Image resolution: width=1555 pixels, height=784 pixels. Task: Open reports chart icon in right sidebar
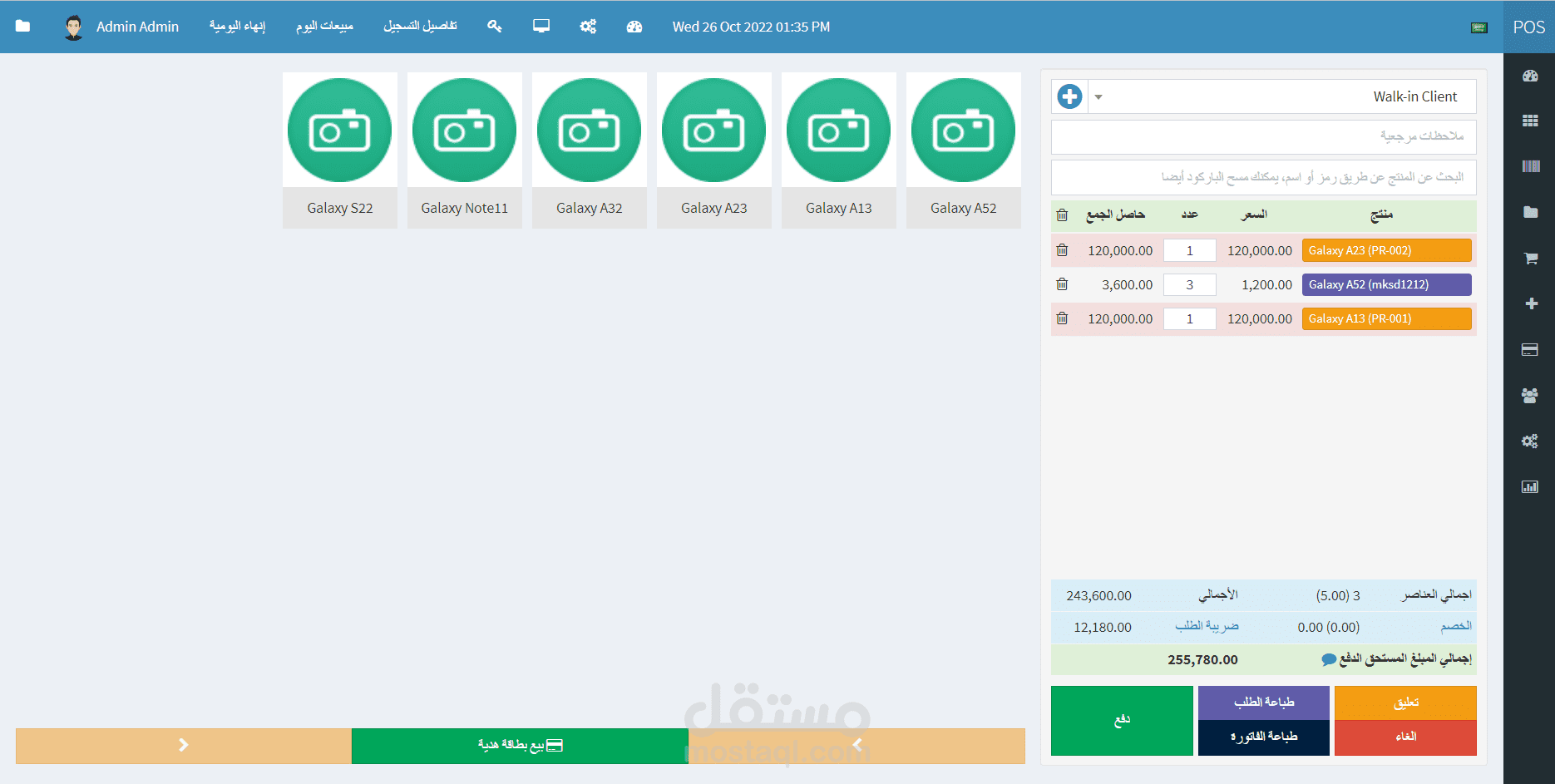[1530, 486]
